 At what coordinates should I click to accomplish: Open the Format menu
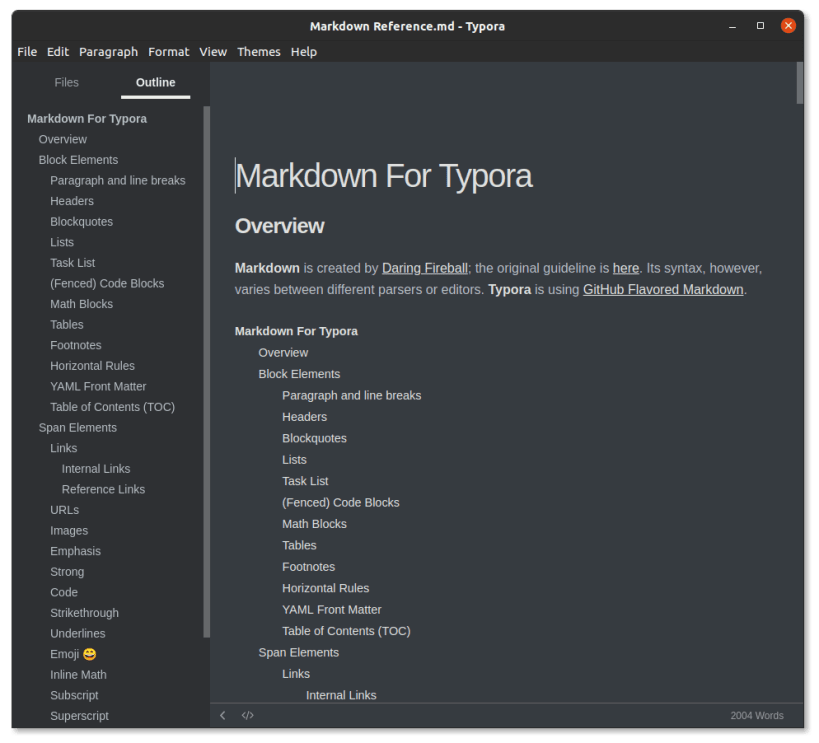(168, 52)
